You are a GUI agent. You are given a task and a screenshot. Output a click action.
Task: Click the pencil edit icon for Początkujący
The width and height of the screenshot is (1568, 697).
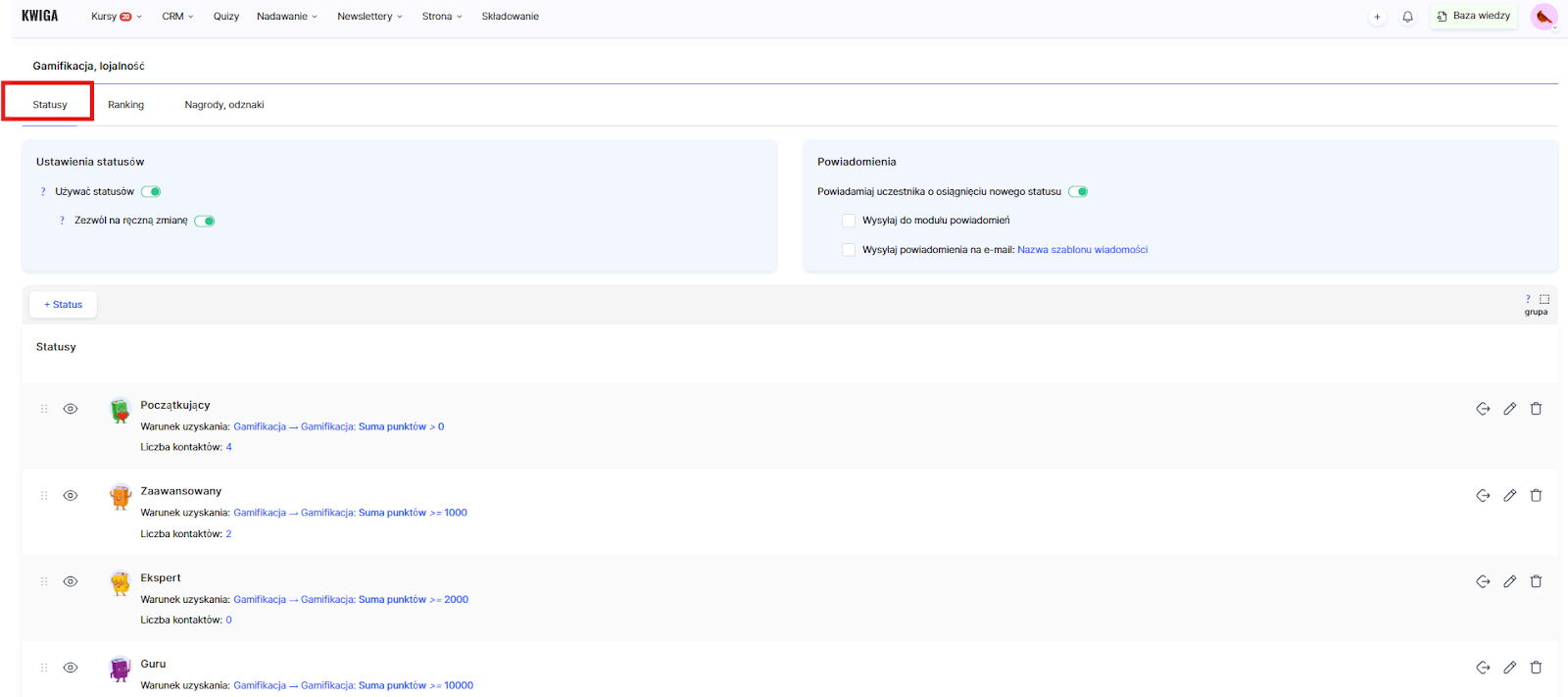click(x=1509, y=409)
